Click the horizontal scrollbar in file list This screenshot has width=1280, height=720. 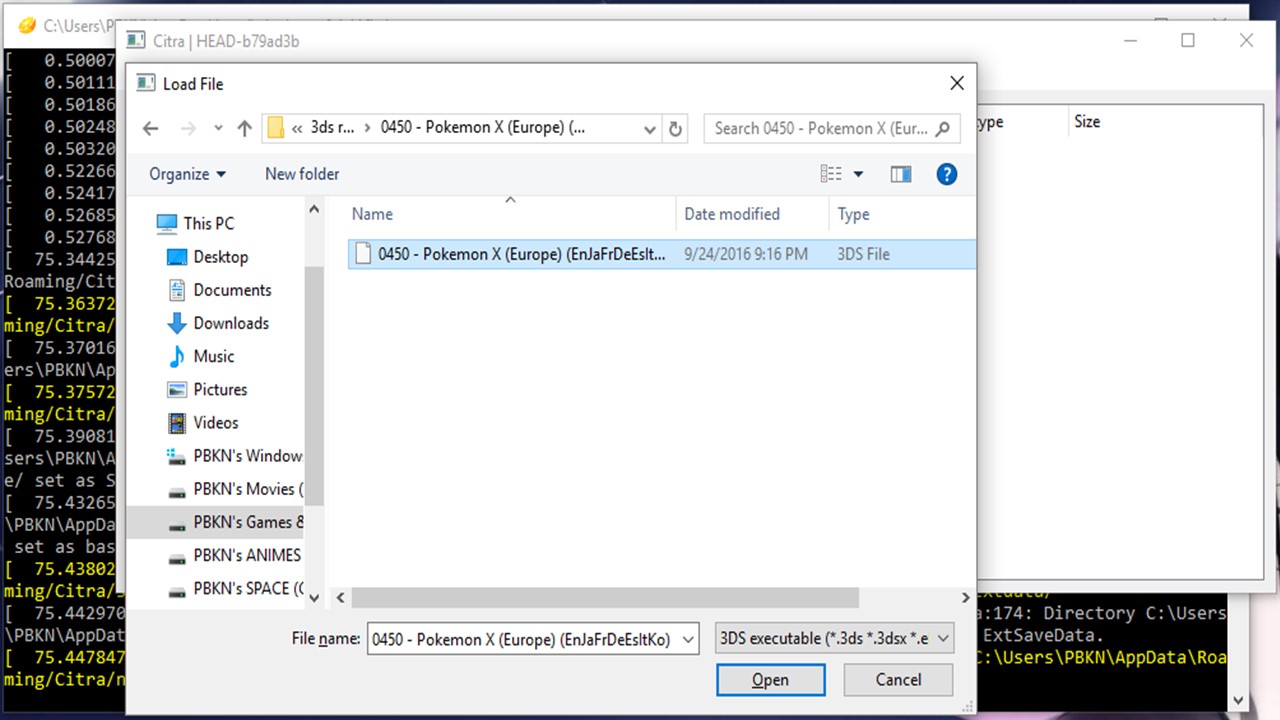click(605, 598)
